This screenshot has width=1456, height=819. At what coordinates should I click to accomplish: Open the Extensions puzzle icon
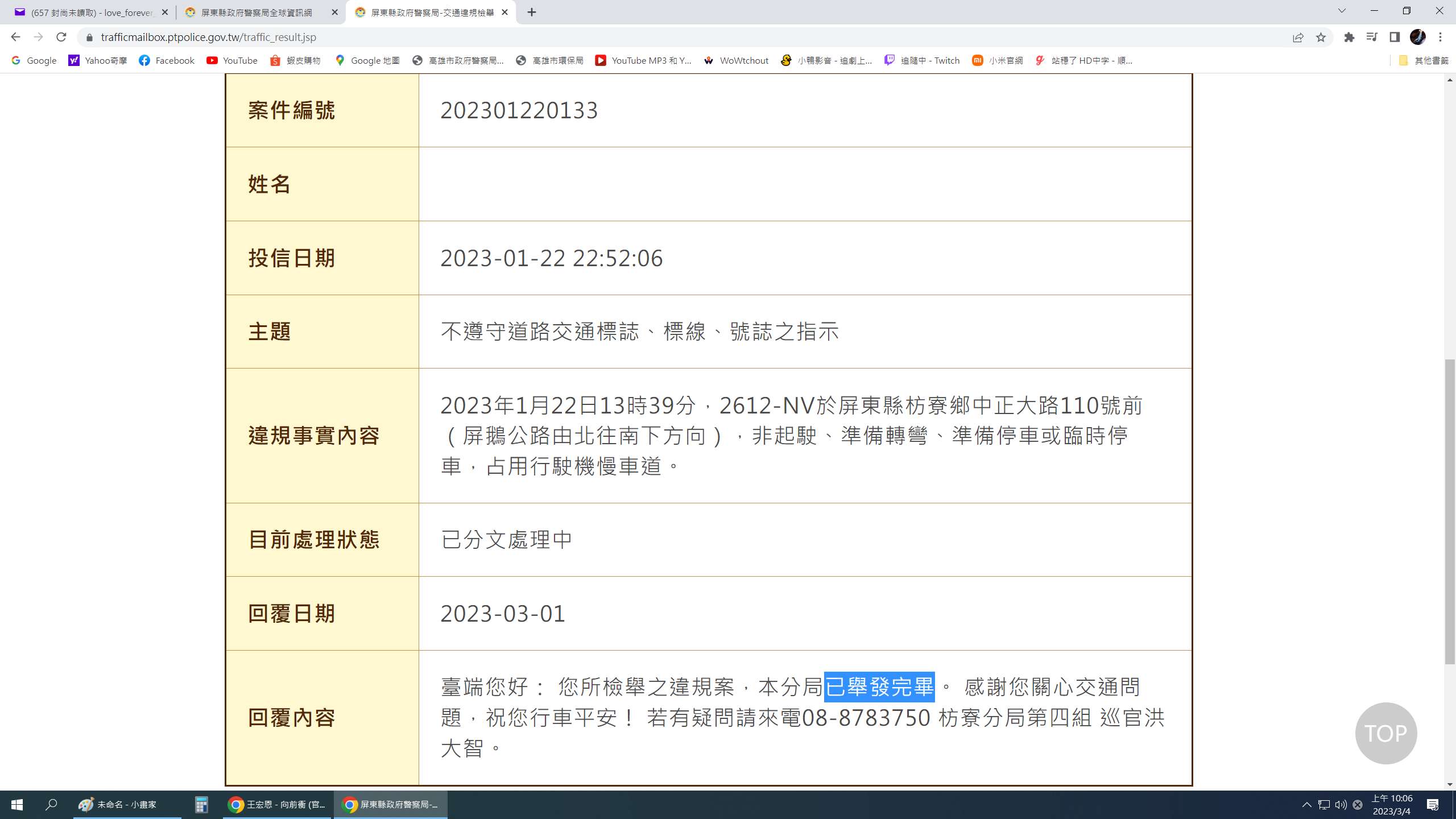click(1349, 38)
